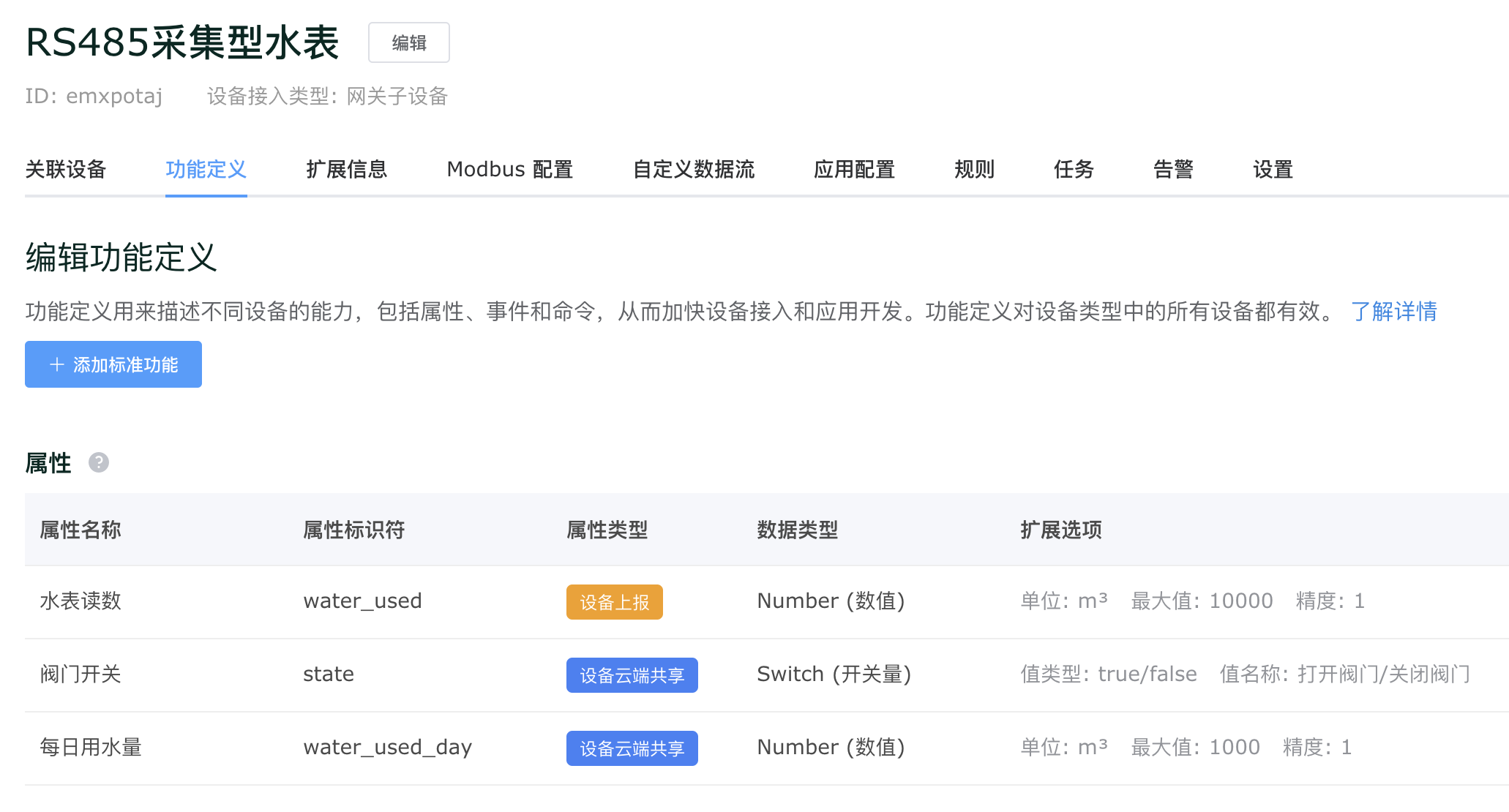This screenshot has height=812, width=1509.
Task: Open the 任务 tab
Action: click(x=1074, y=170)
